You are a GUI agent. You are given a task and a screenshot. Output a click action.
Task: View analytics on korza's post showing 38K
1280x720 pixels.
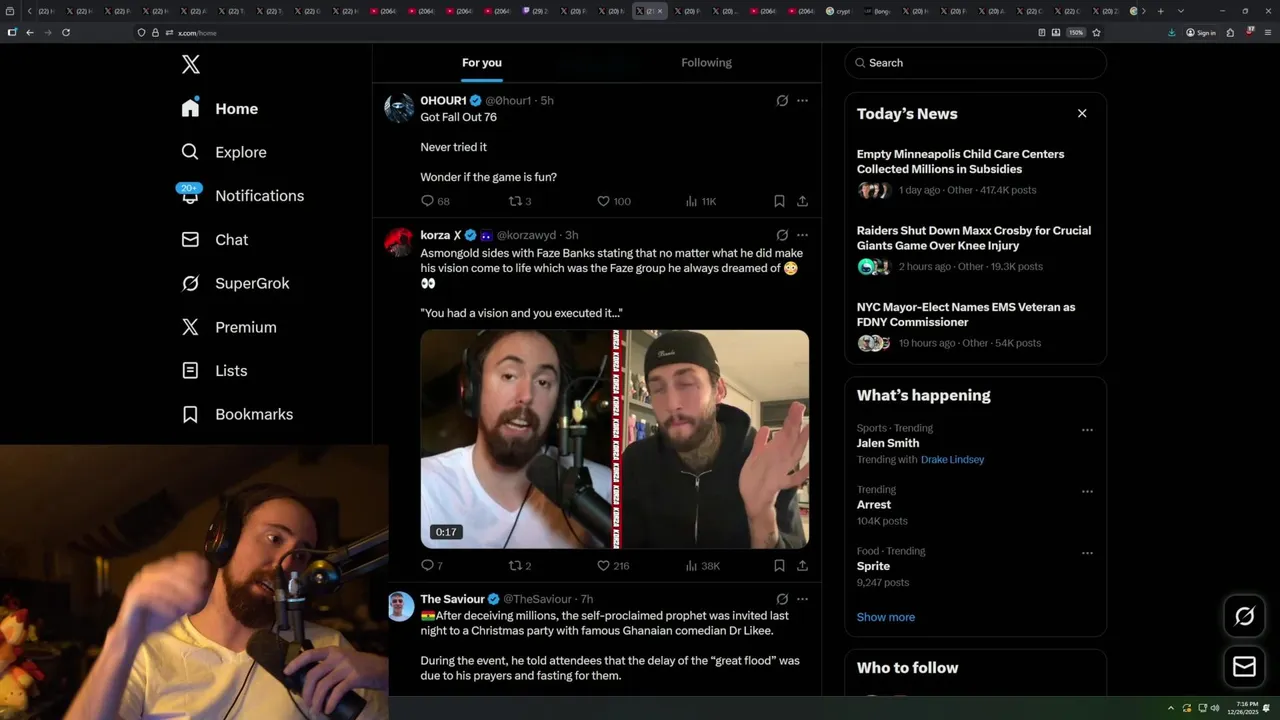[702, 566]
